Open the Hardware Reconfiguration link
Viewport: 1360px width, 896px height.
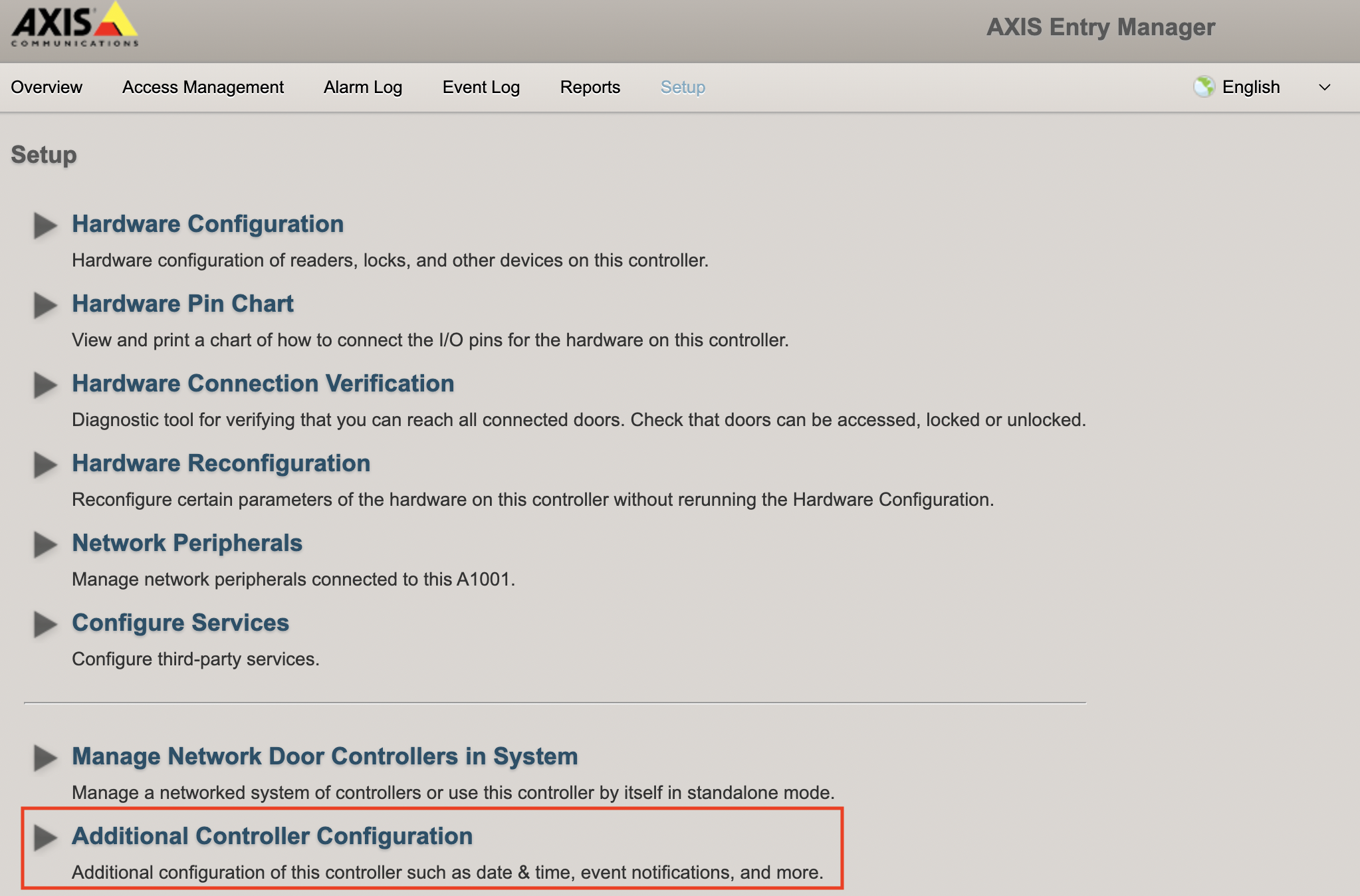221,463
